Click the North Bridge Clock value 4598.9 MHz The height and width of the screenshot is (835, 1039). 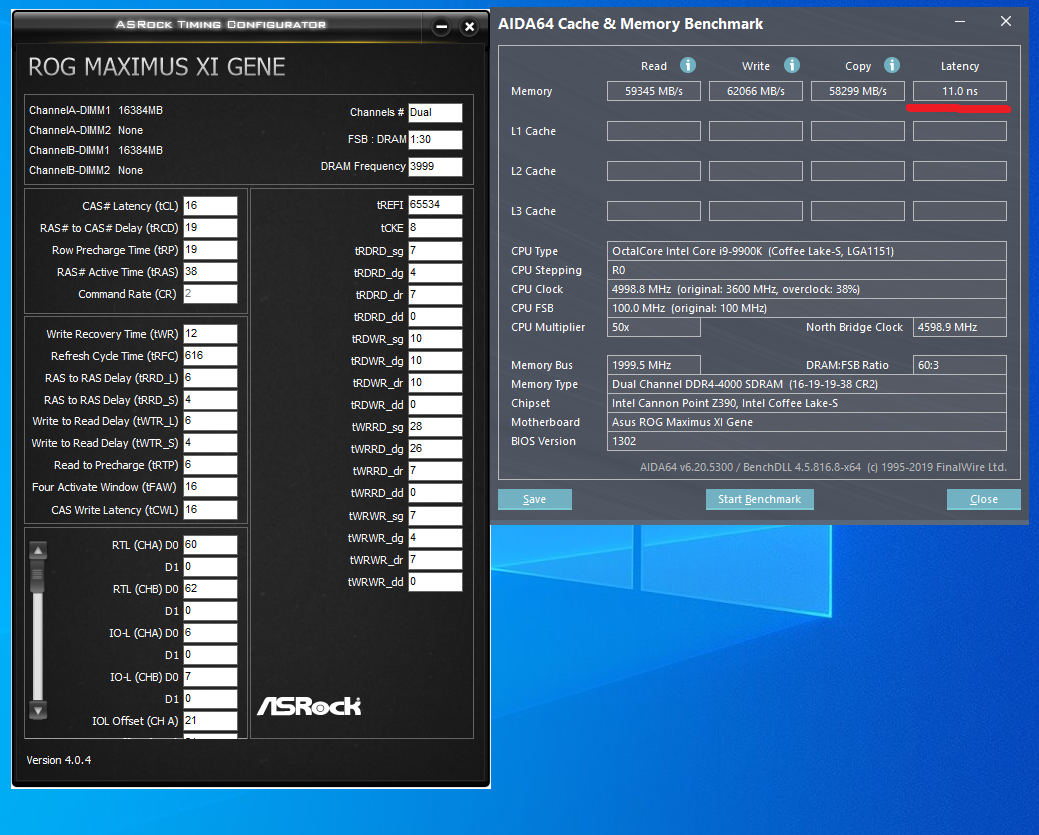pyautogui.click(x=959, y=327)
